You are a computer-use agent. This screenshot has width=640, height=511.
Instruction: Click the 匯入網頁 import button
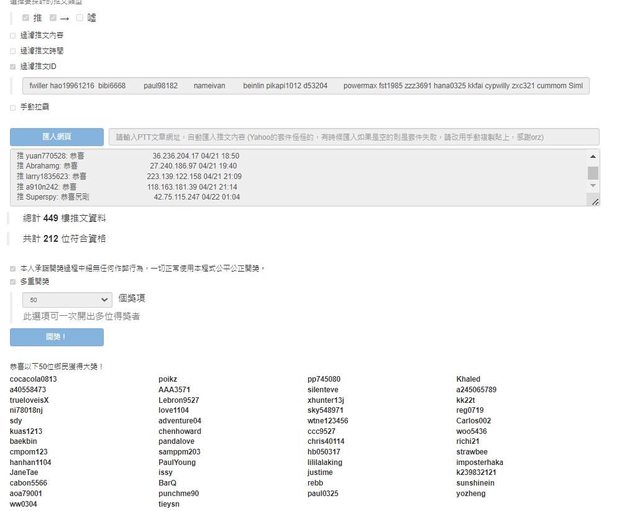(x=56, y=137)
